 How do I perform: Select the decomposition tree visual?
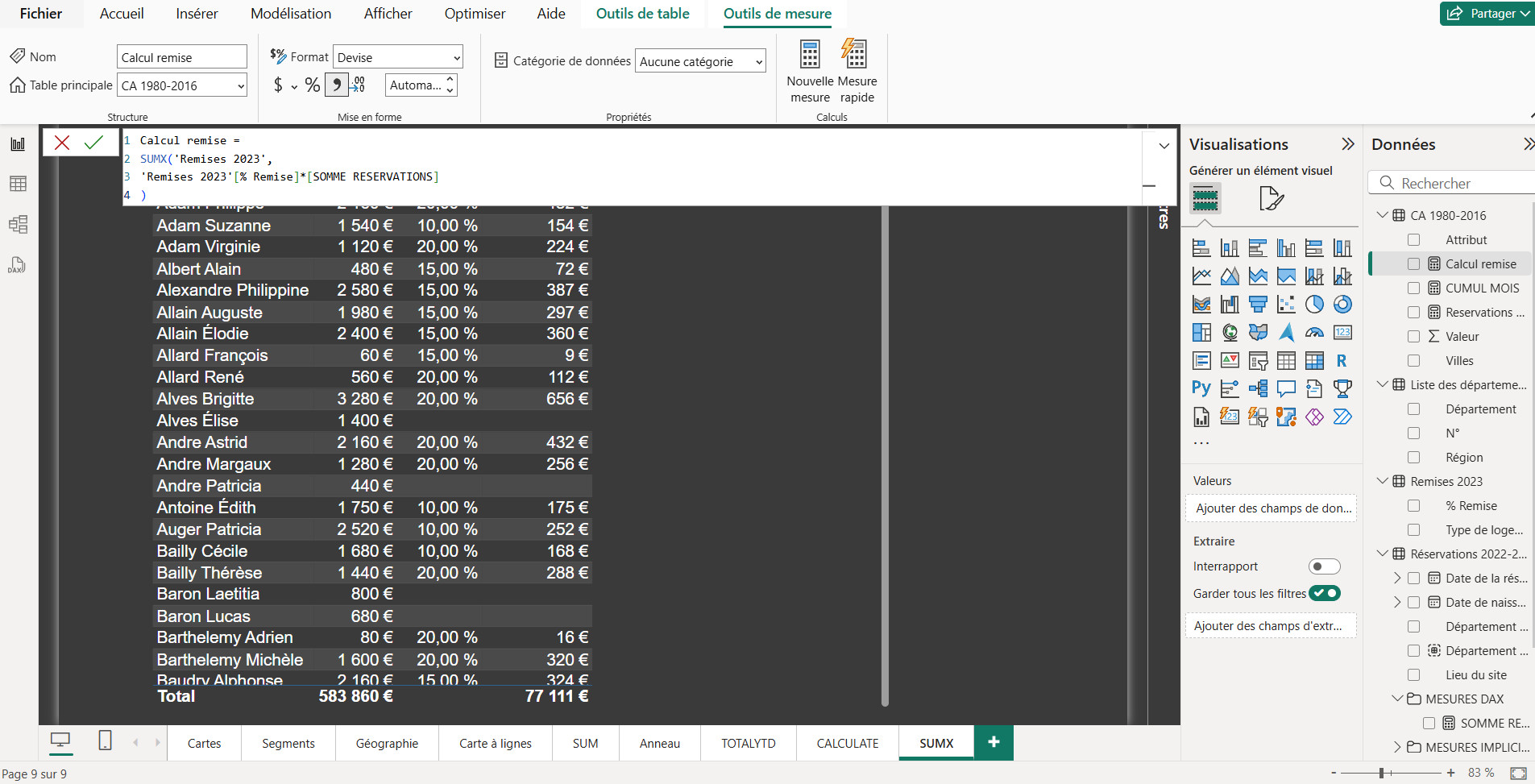coord(1258,388)
